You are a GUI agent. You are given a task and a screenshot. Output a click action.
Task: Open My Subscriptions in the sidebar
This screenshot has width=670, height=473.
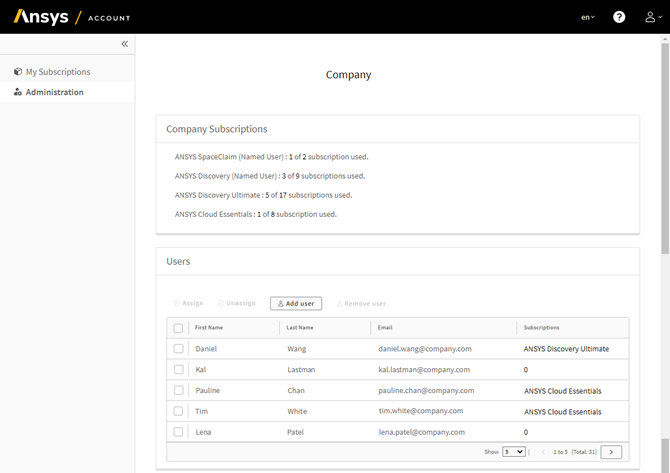58,72
